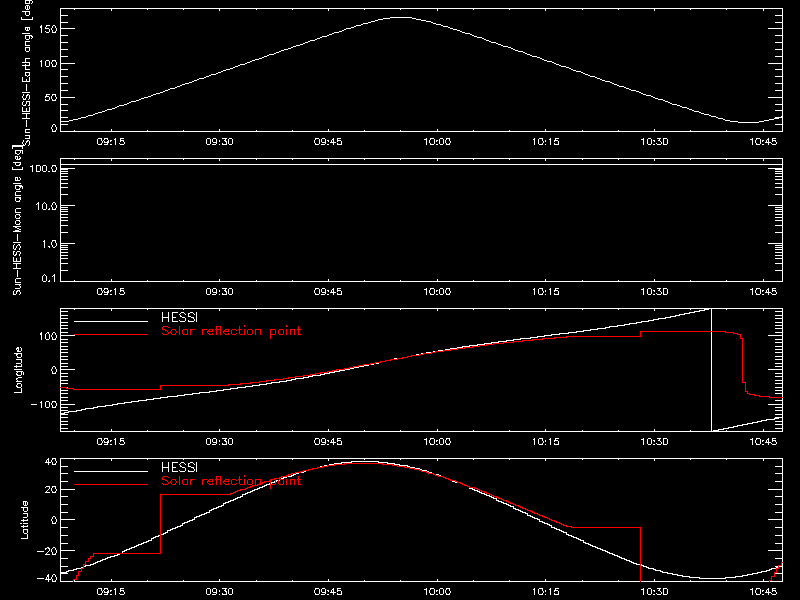Click the peak of the Earth angle curve
This screenshot has height=600, width=800.
point(402,17)
